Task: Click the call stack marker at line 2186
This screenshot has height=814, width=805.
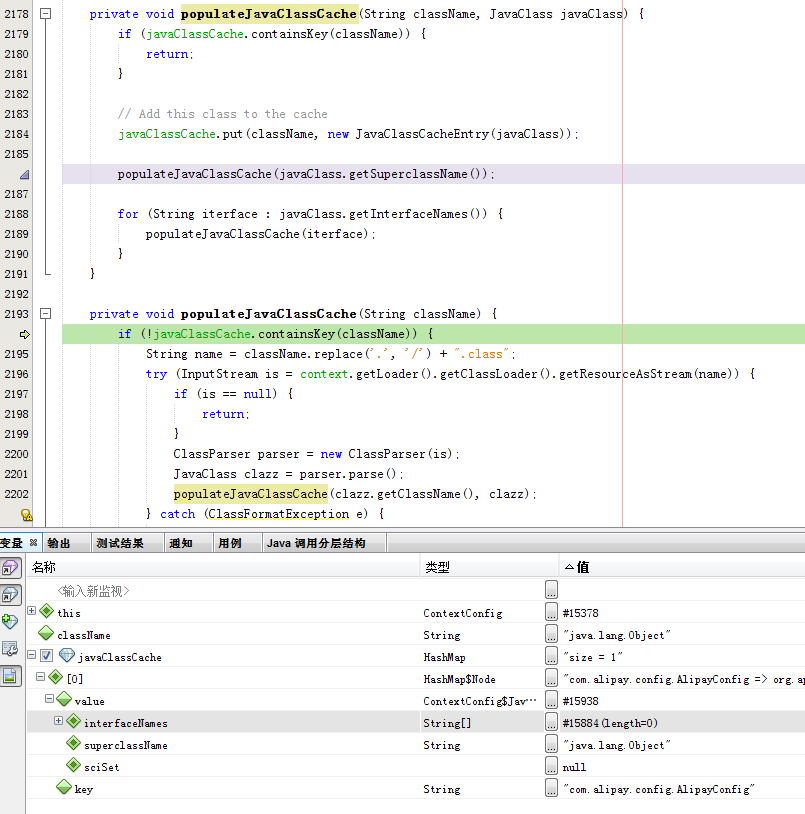Action: click(24, 174)
